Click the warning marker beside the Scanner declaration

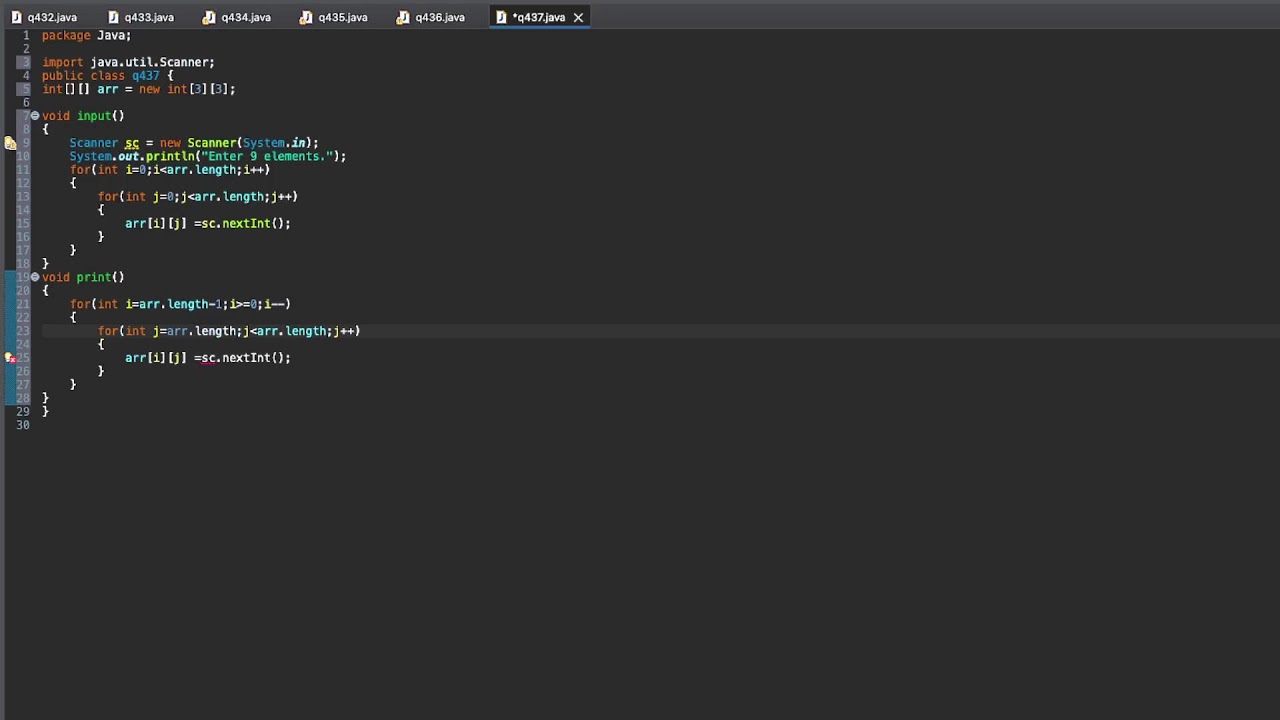point(10,143)
